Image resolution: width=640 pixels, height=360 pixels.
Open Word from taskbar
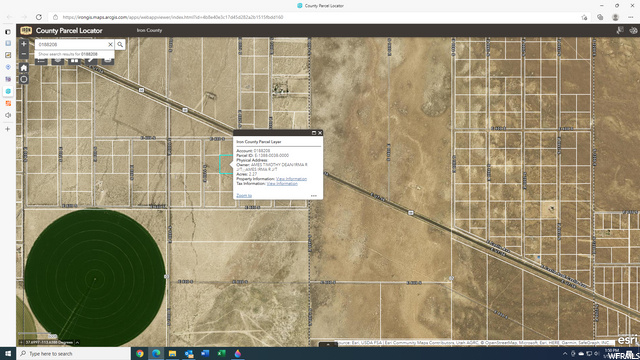(205, 353)
